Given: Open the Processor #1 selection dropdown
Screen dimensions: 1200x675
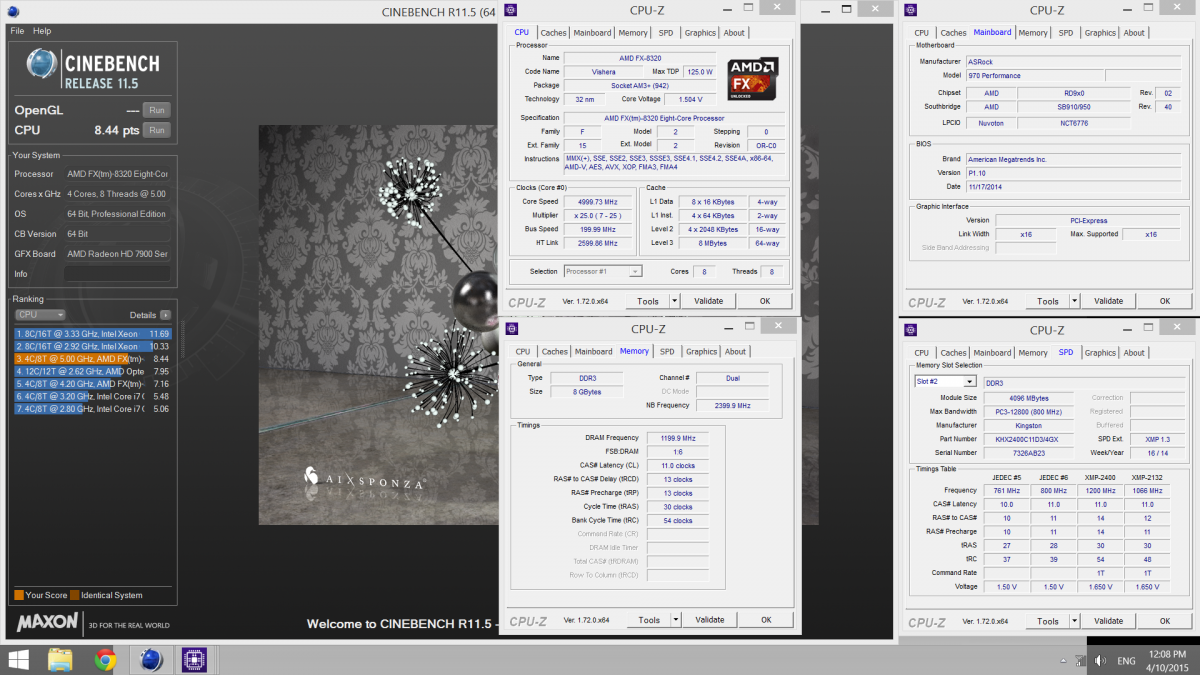Looking at the screenshot, I should click(634, 271).
